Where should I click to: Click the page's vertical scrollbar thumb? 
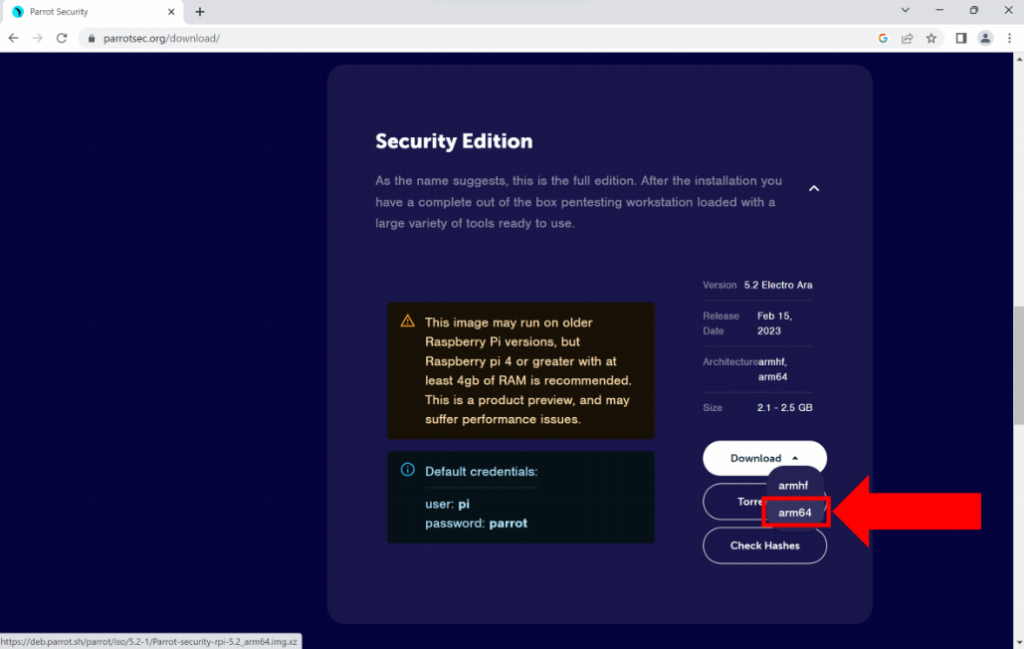[x=1018, y=366]
